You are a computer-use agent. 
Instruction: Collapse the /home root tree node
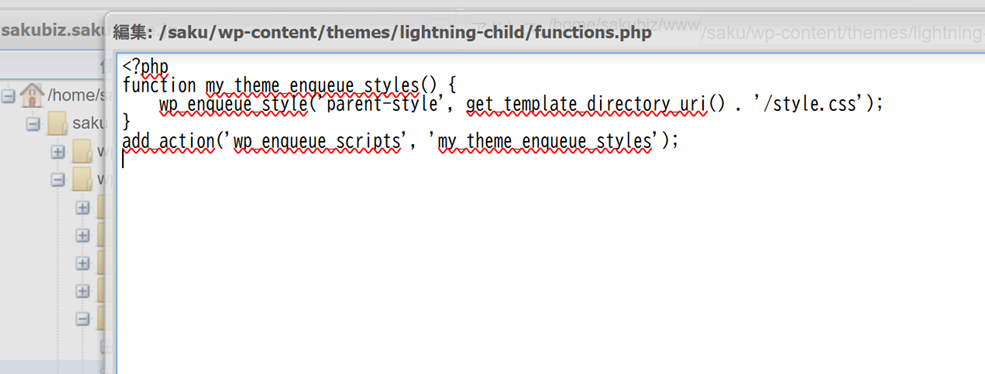8,96
